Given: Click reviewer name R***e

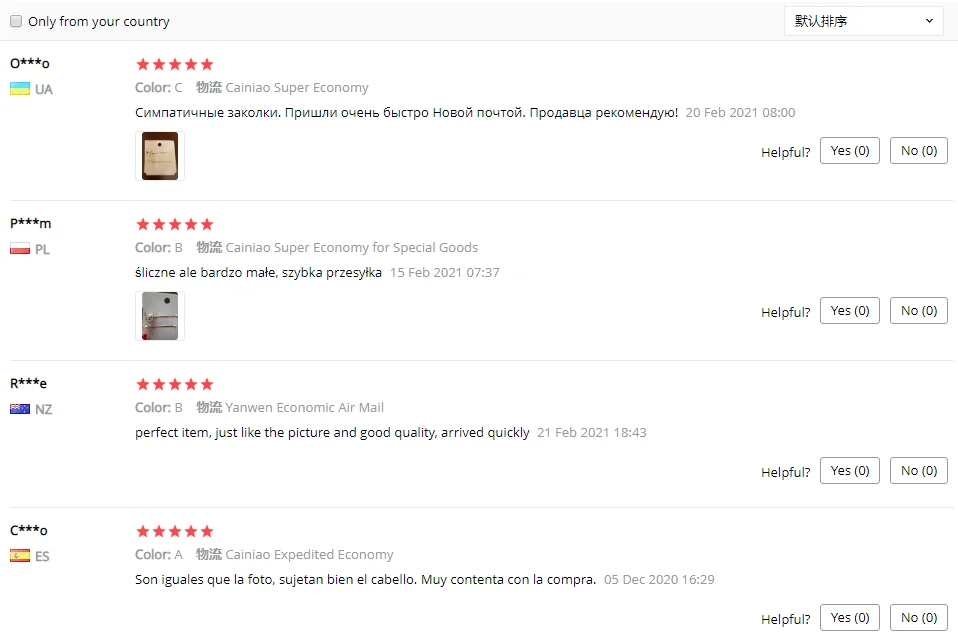Looking at the screenshot, I should (x=29, y=384).
